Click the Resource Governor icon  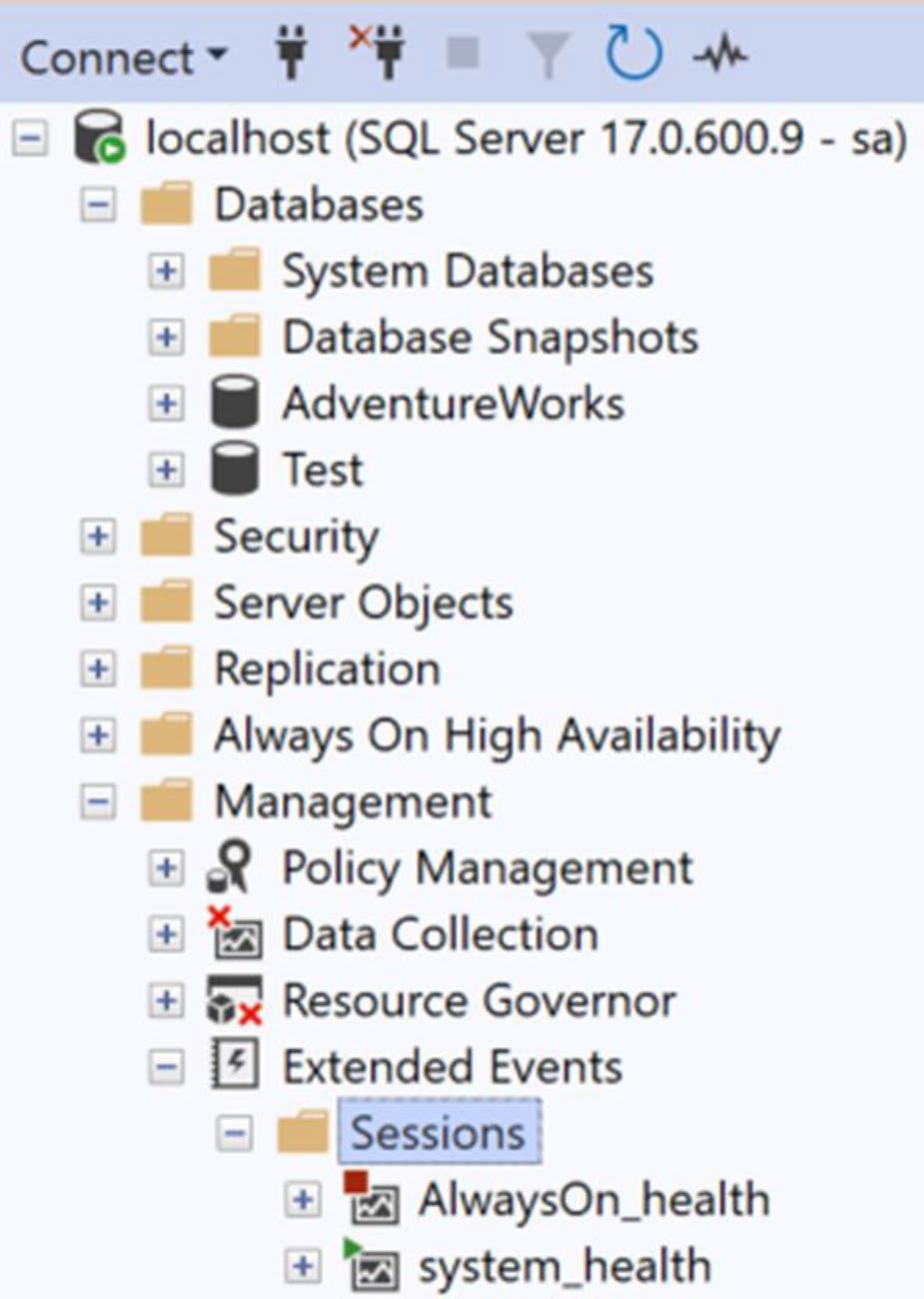click(235, 999)
